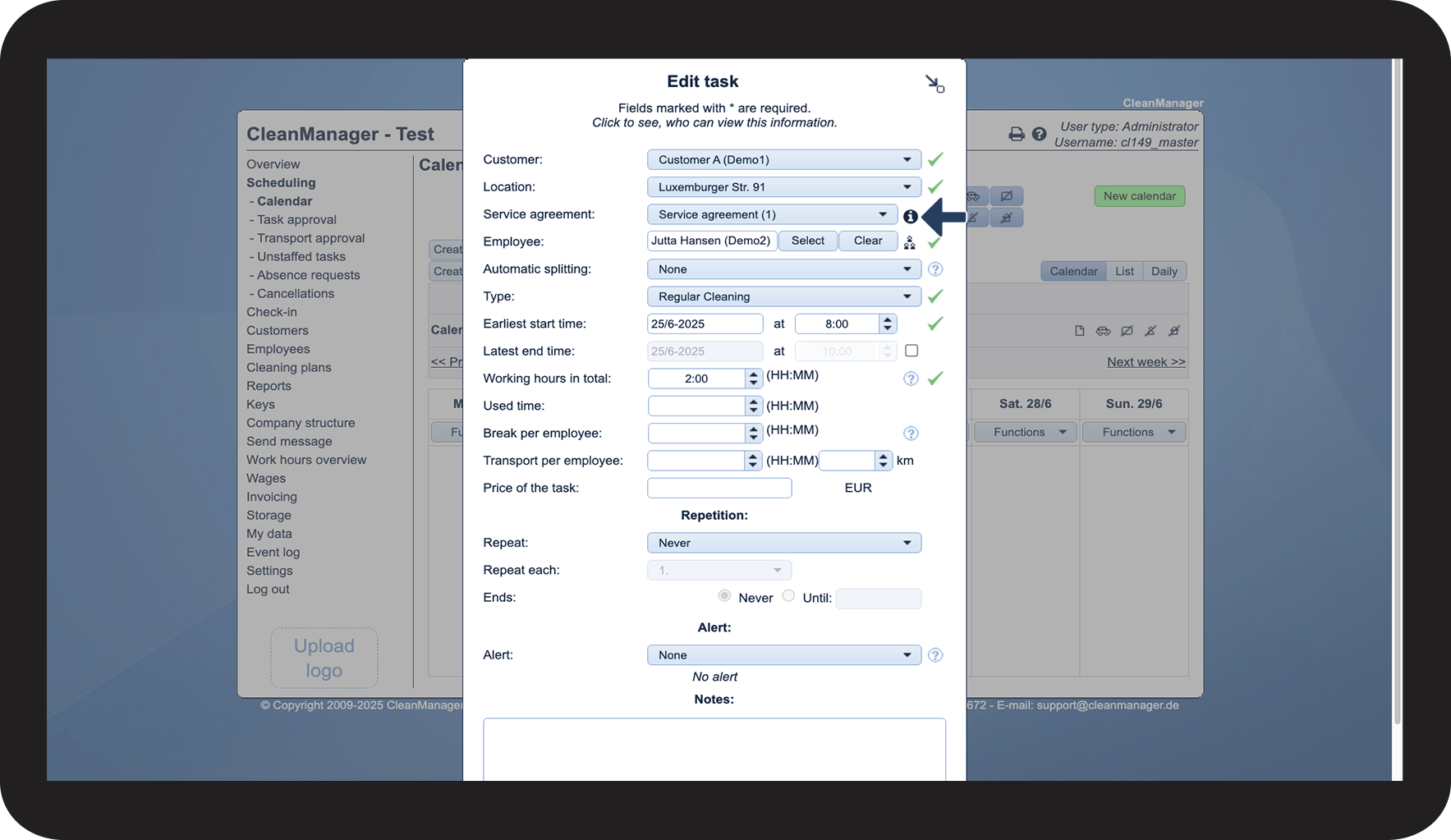
Task: Click inside the Notes text area
Action: coord(714,750)
